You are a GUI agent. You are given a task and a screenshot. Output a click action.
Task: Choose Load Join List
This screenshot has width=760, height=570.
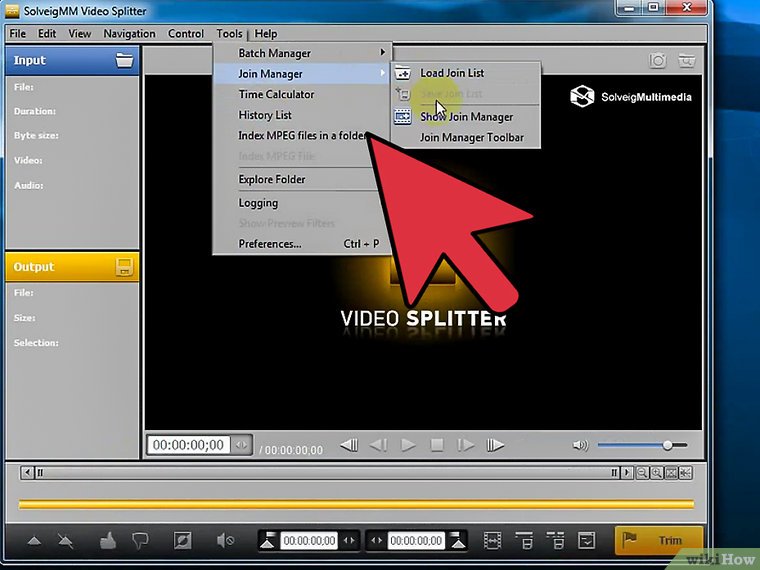click(x=453, y=73)
